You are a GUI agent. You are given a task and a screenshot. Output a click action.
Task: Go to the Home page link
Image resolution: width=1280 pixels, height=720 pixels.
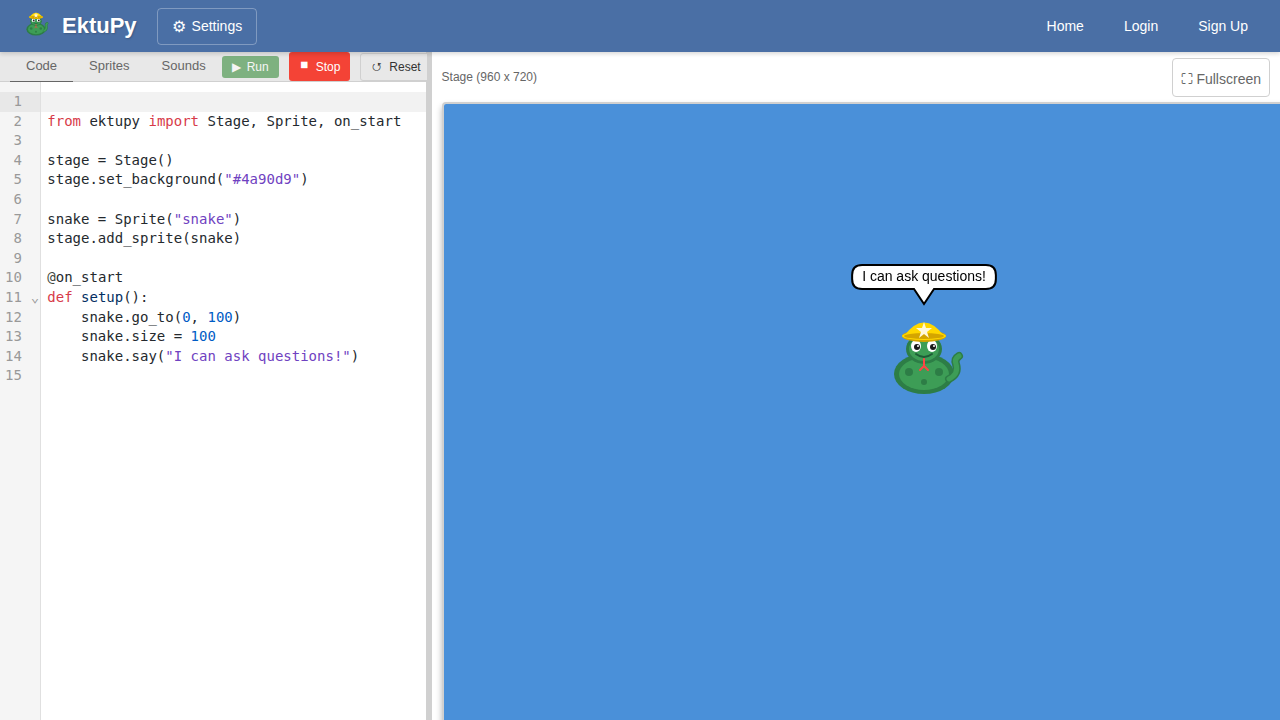click(1064, 26)
